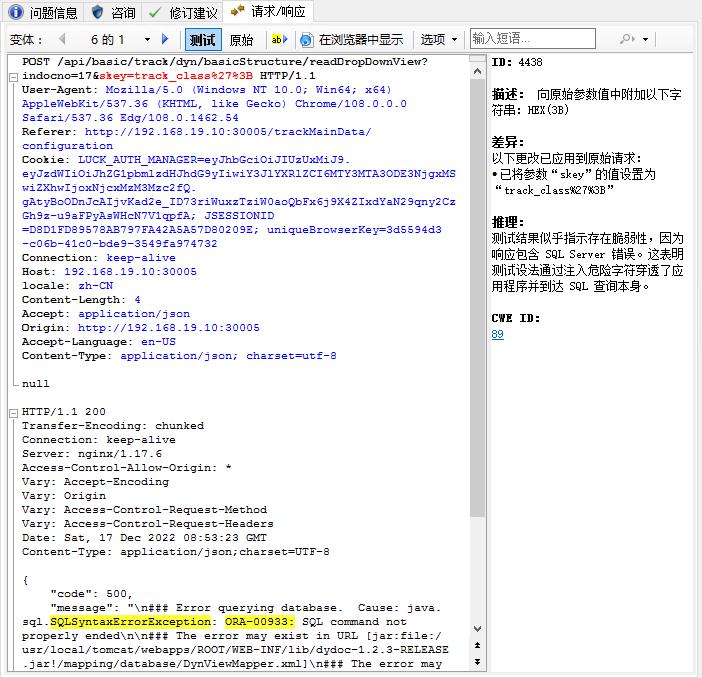
Task: Open the 问题信息 tab
Action: 43,12
